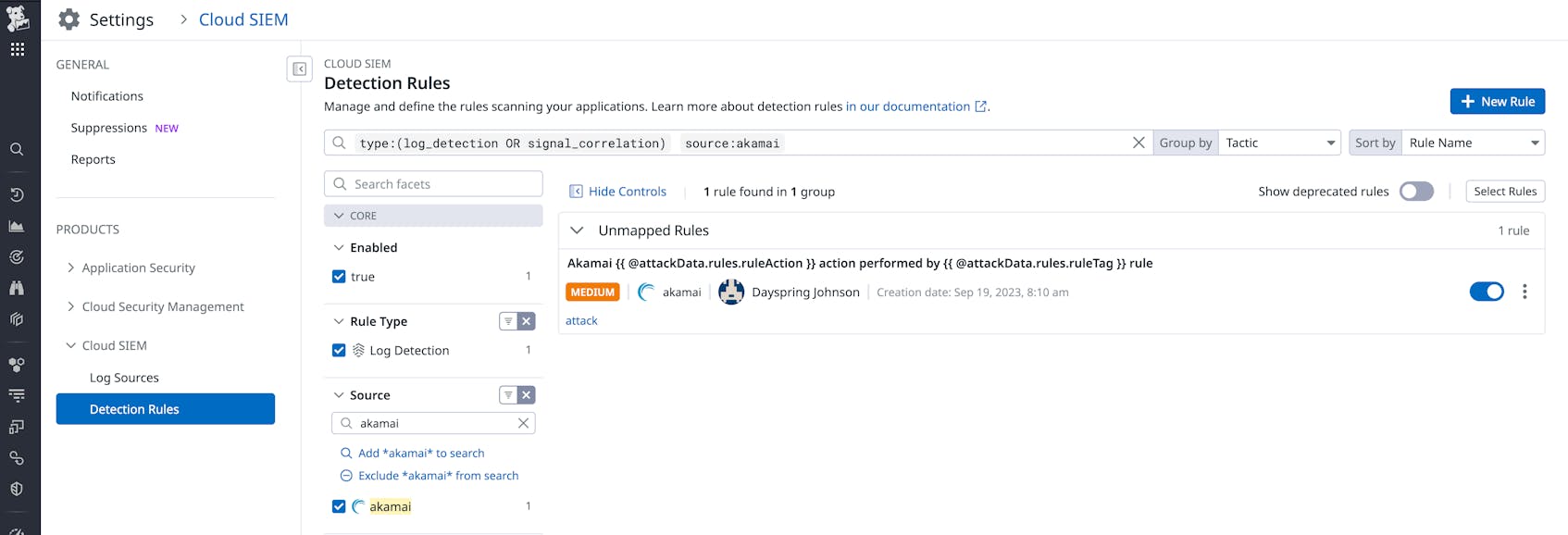The image size is (1568, 535).
Task: Uncheck the akamai source facet
Action: (339, 506)
